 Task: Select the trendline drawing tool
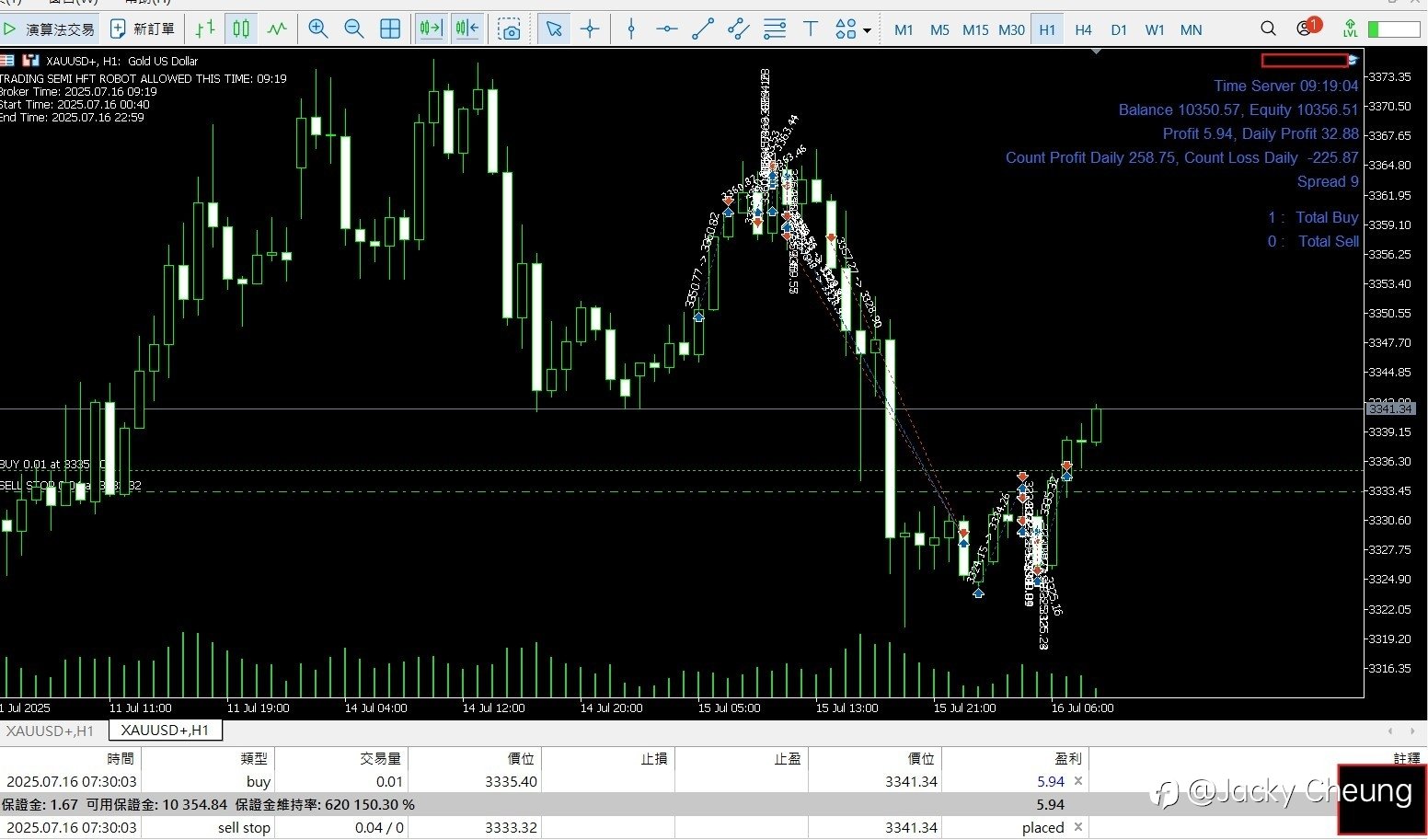tap(703, 29)
